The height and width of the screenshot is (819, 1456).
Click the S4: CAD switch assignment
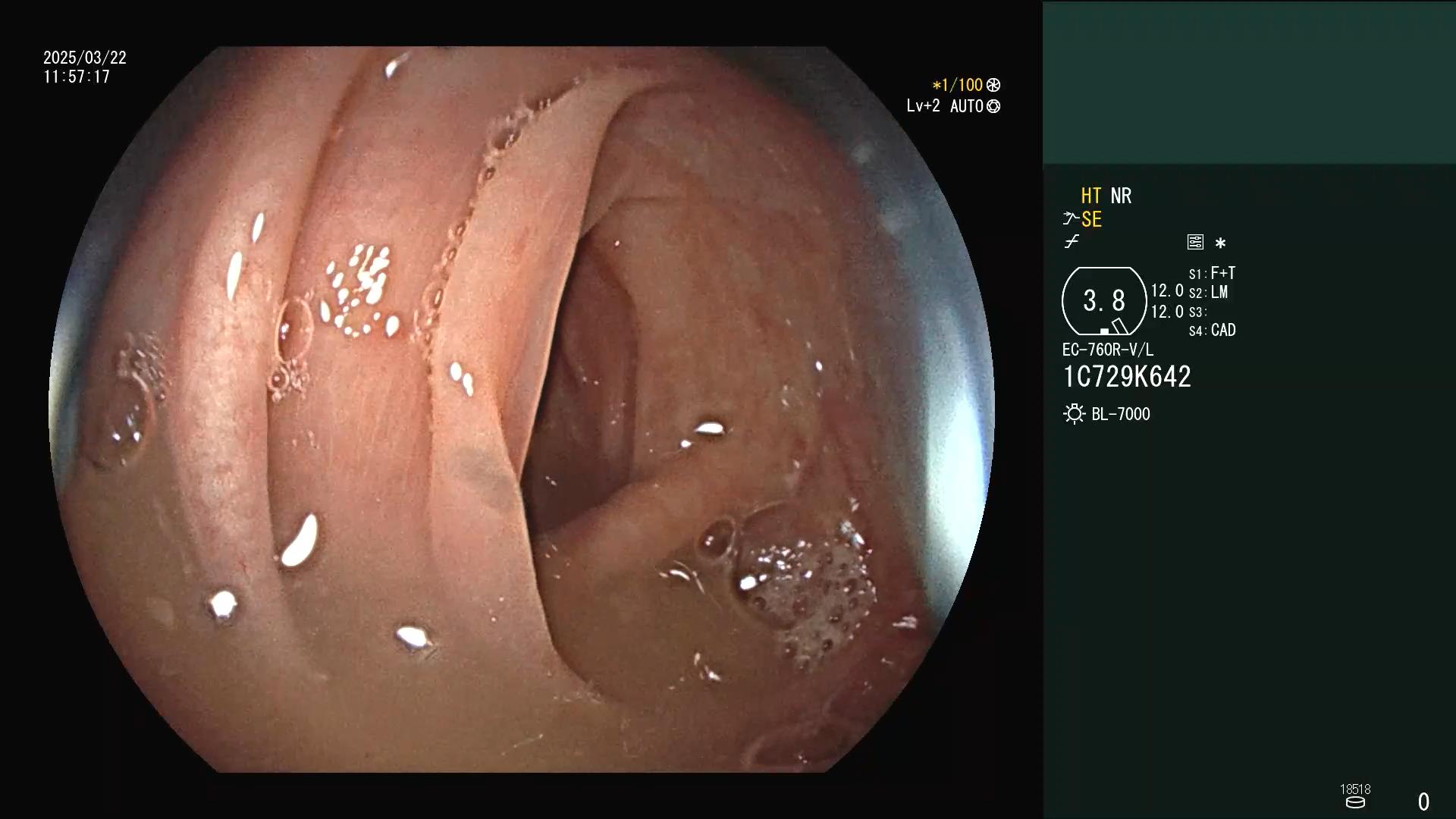[x=1212, y=331]
